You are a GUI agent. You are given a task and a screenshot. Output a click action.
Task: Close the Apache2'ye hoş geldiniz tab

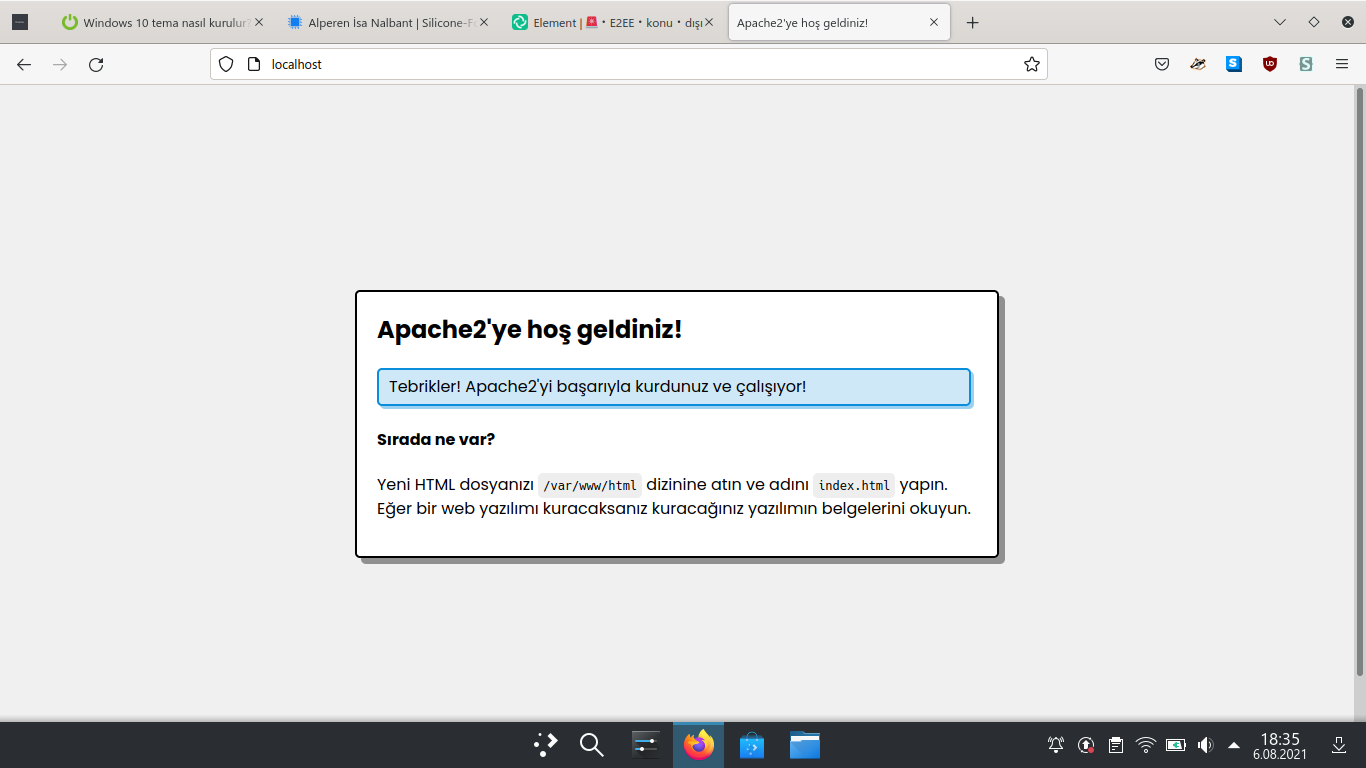tap(934, 22)
